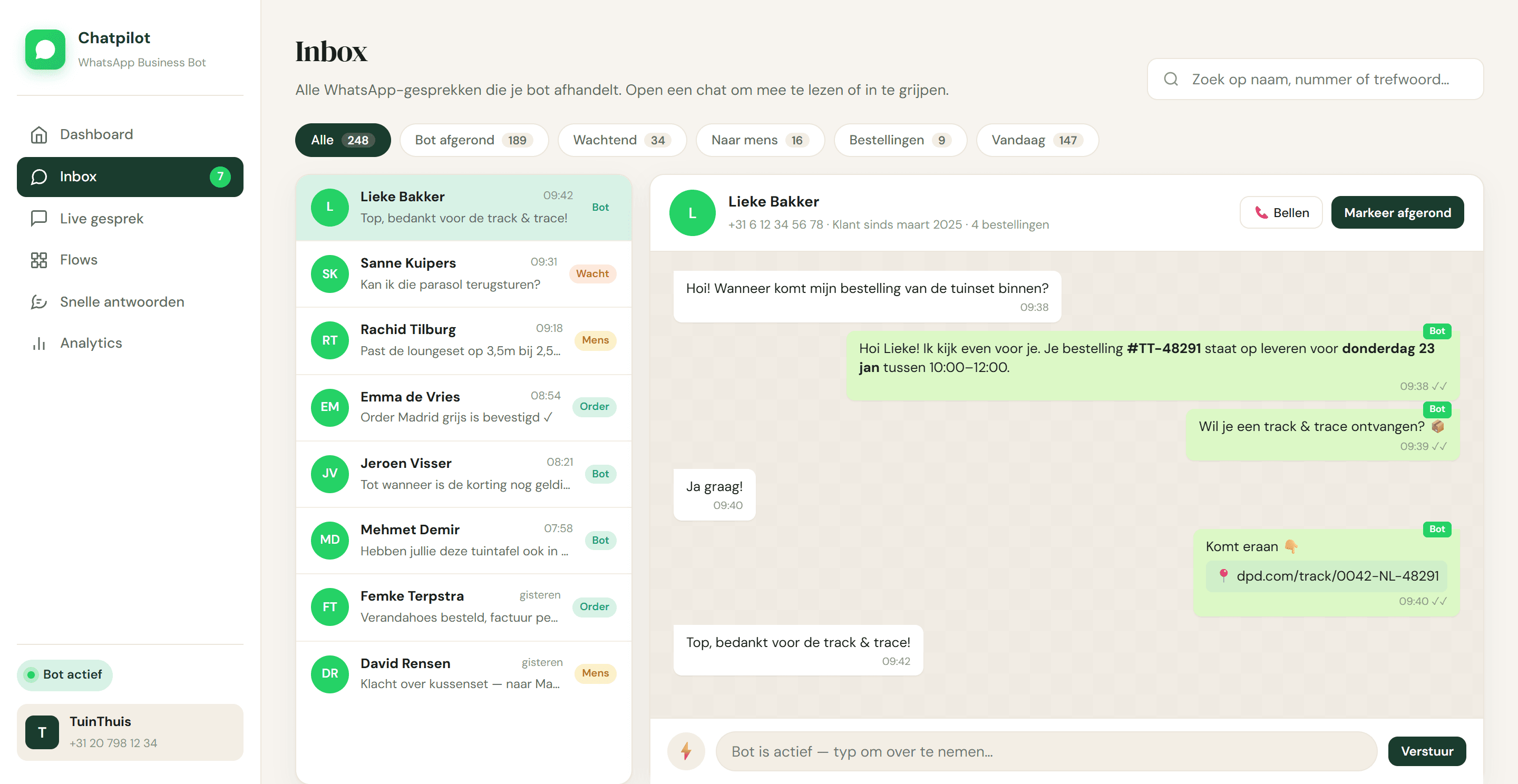
Task: Click Rachid Tilburg RT avatar
Action: 330,340
